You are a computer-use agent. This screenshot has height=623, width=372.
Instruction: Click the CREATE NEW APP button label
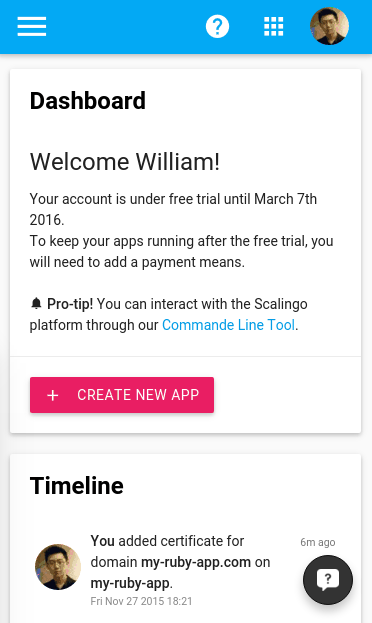[x=138, y=395]
